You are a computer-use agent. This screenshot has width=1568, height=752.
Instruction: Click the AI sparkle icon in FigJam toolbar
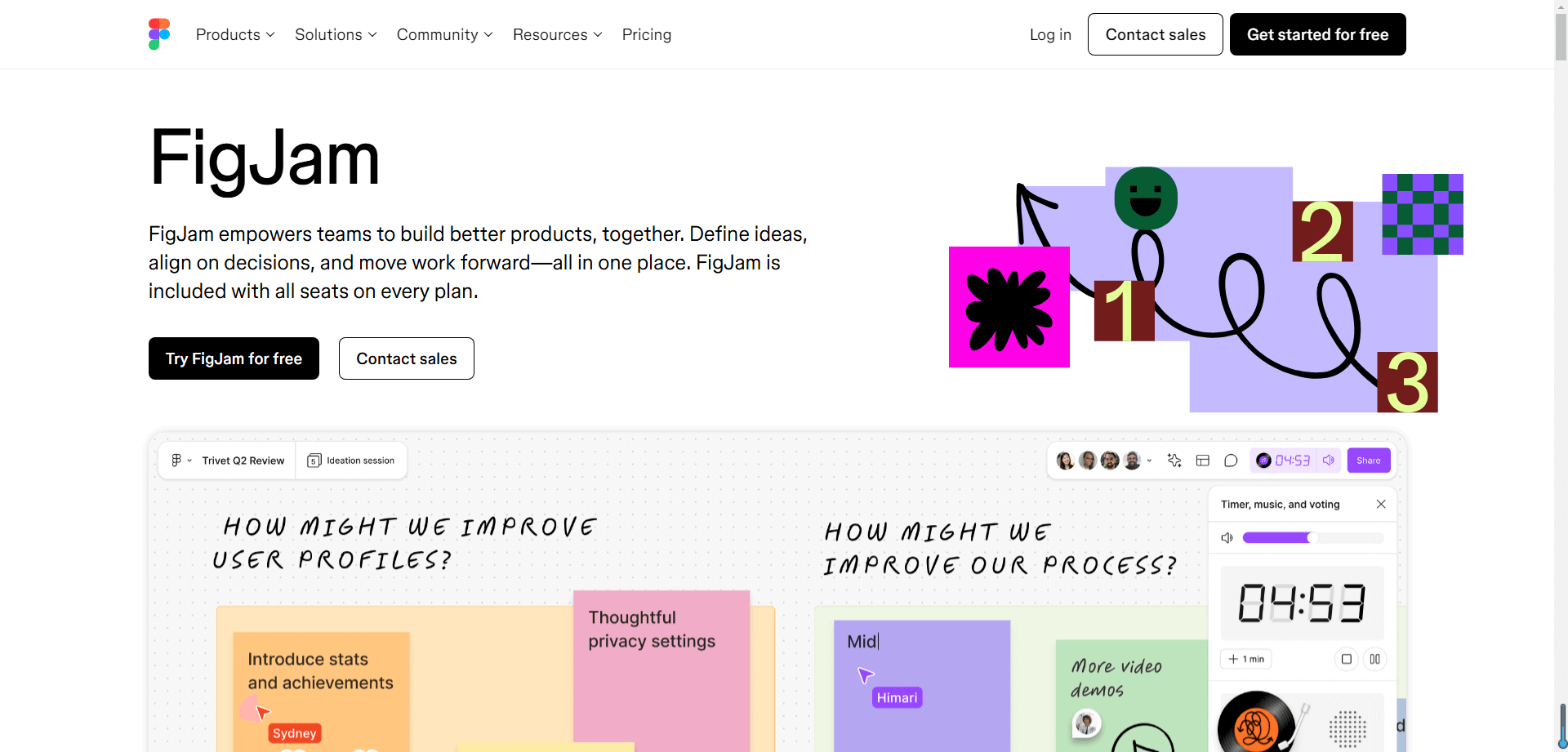point(1174,461)
